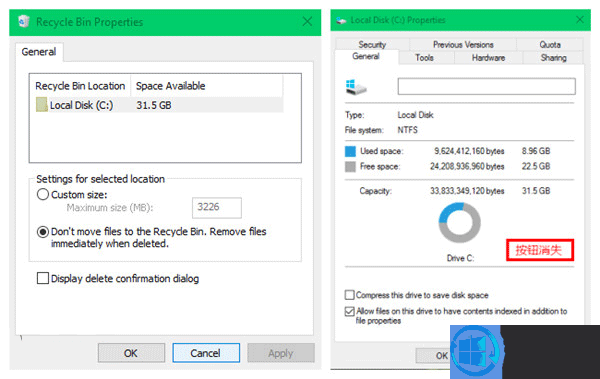Click the NTFS file system value
The width and height of the screenshot is (600, 379).
[408, 130]
